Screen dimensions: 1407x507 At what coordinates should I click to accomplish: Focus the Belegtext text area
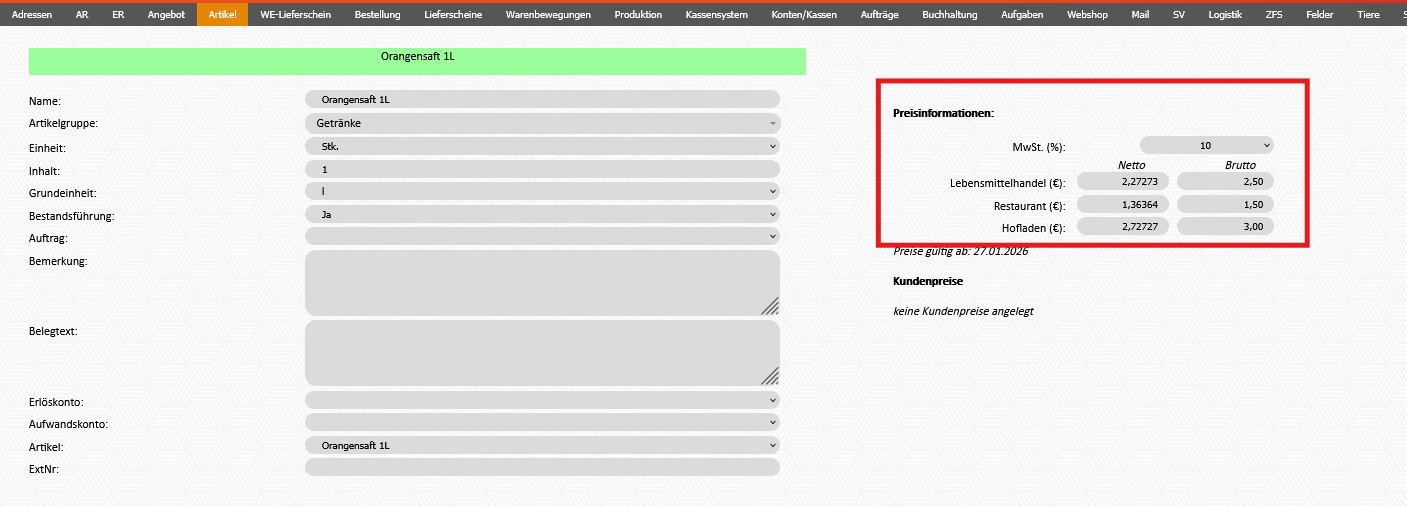(540, 353)
